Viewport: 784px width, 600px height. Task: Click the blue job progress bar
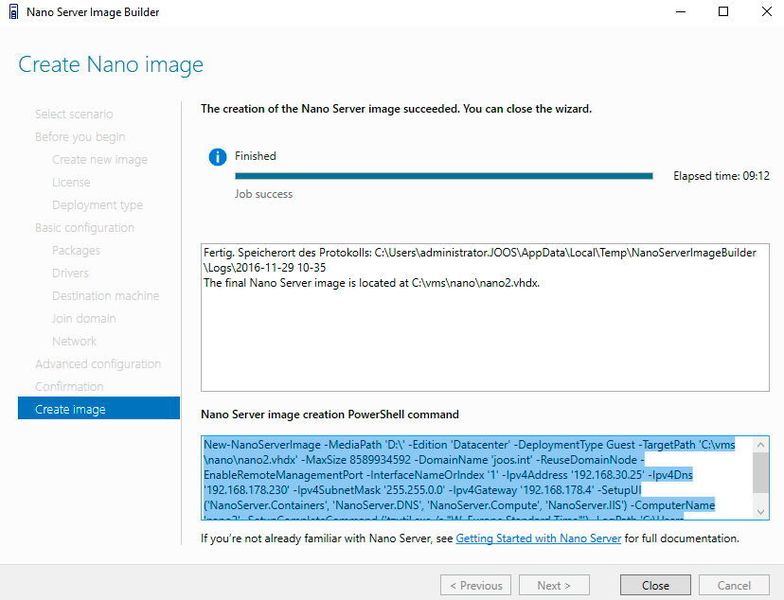(444, 176)
